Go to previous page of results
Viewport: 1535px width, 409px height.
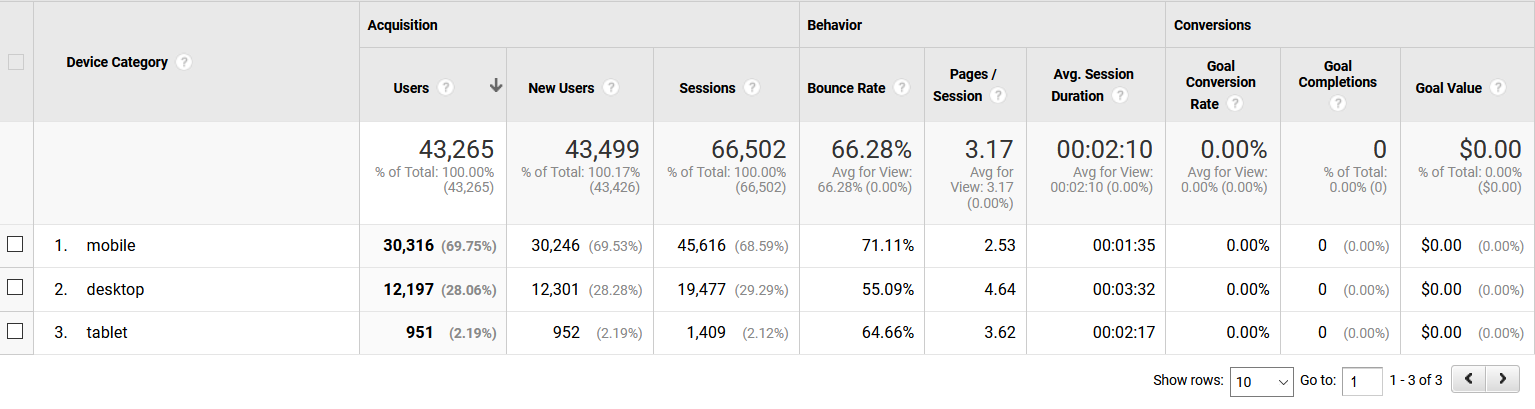pos(1468,380)
